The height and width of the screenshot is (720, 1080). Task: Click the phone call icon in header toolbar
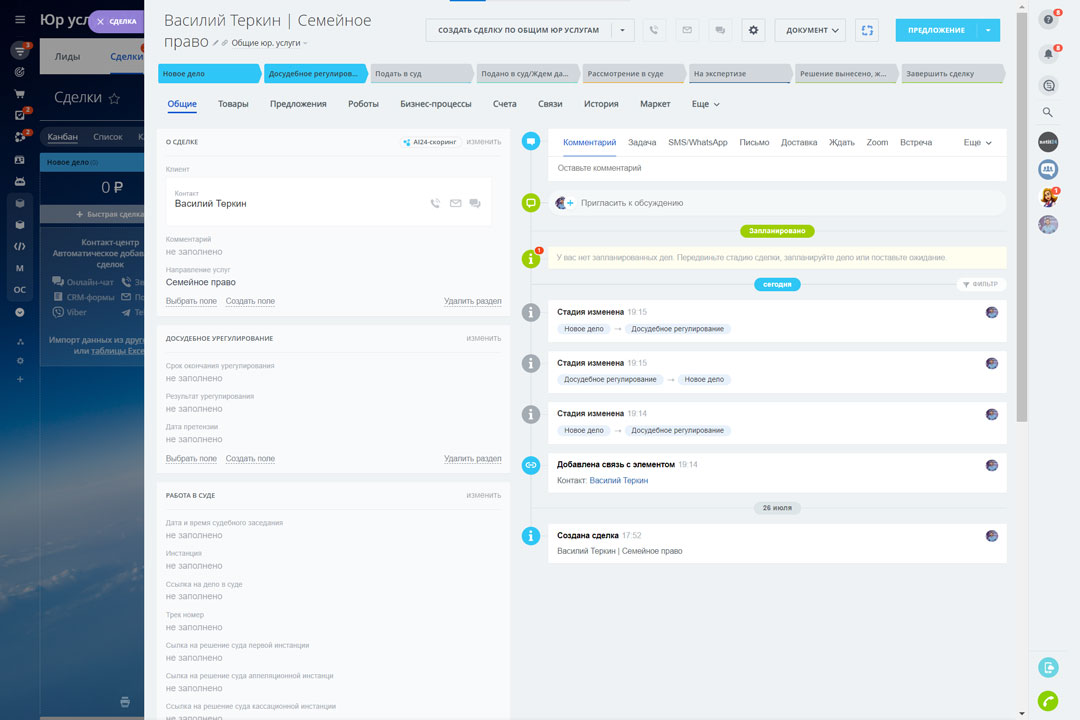click(x=654, y=30)
